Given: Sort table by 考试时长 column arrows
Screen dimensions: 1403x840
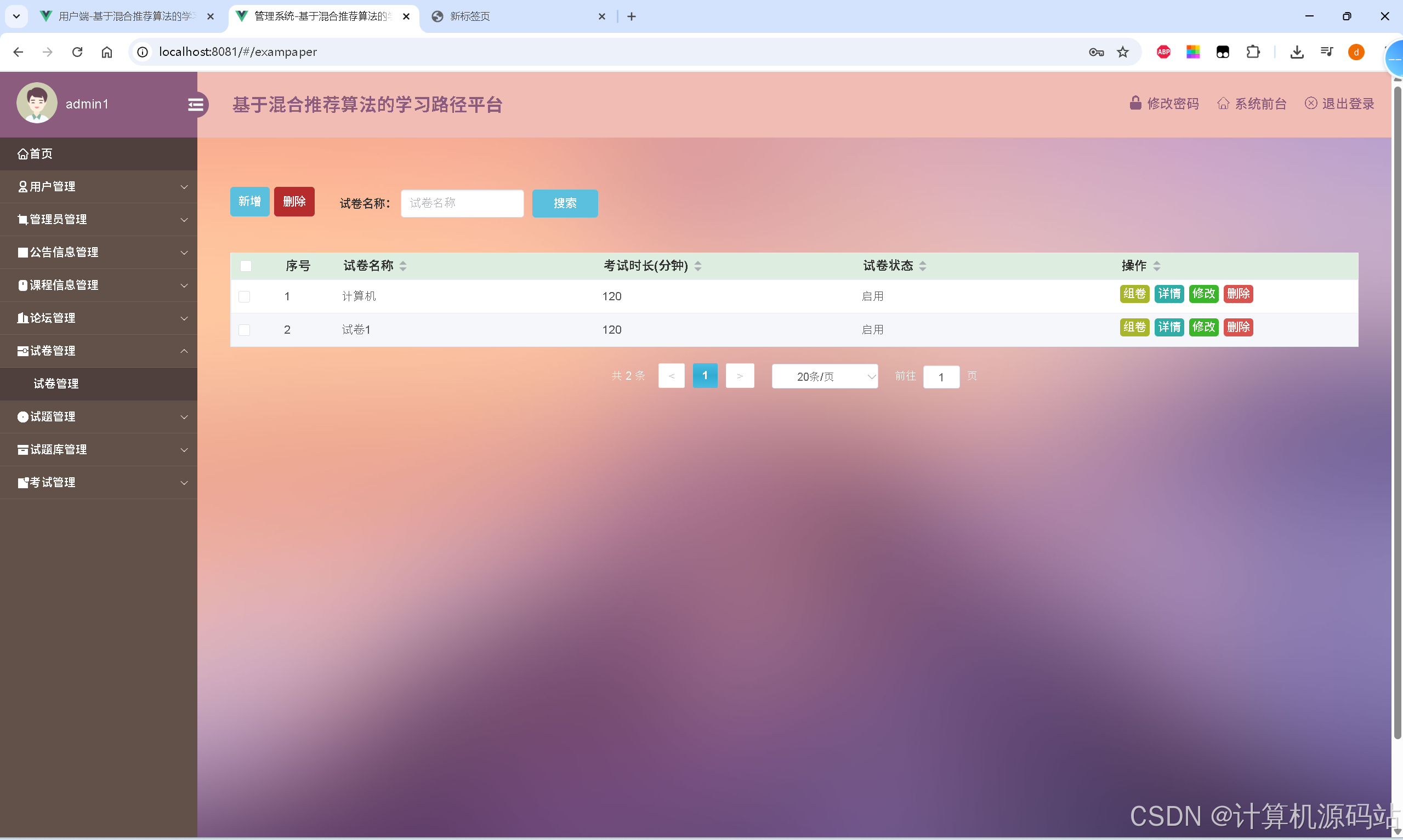Looking at the screenshot, I should pyautogui.click(x=698, y=265).
